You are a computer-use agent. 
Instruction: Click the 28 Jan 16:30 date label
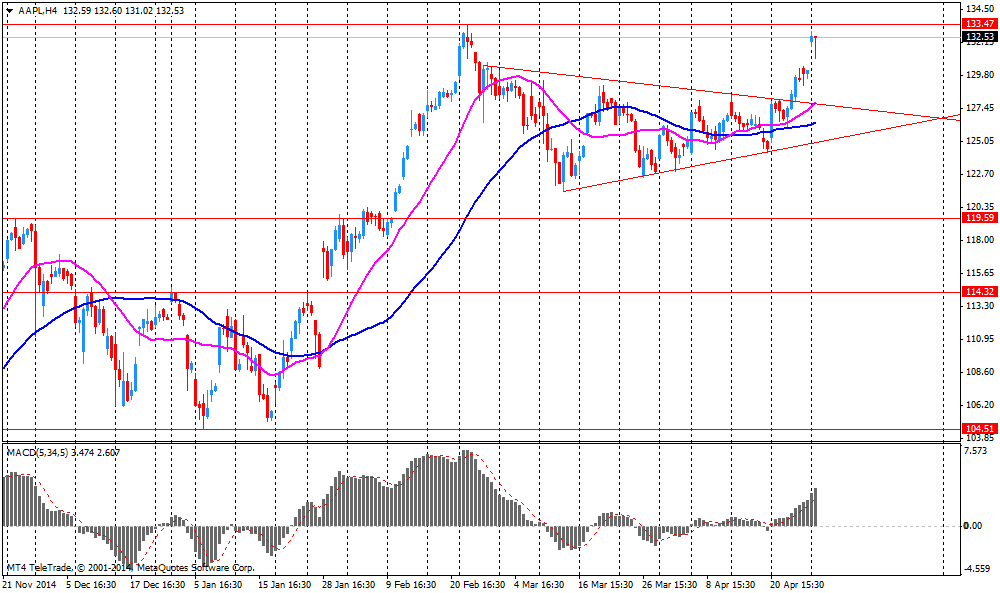348,584
